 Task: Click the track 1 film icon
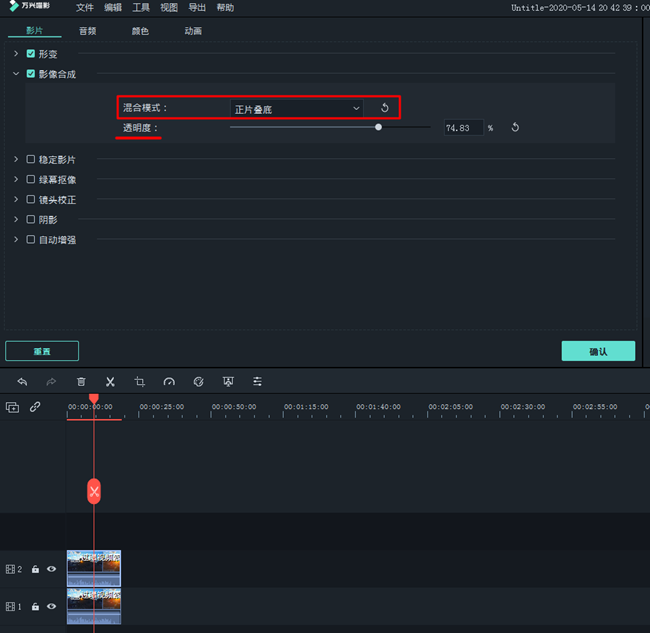point(10,606)
